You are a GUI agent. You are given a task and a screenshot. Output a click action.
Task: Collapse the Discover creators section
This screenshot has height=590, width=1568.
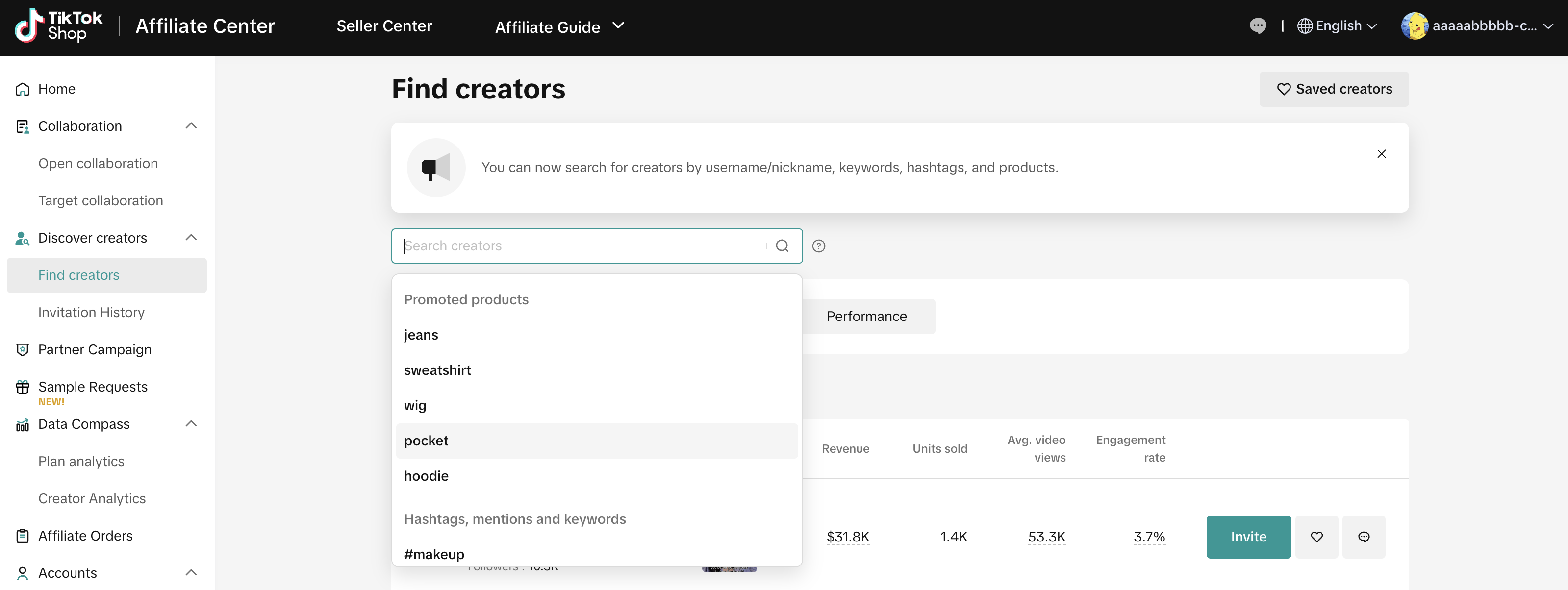(x=191, y=237)
